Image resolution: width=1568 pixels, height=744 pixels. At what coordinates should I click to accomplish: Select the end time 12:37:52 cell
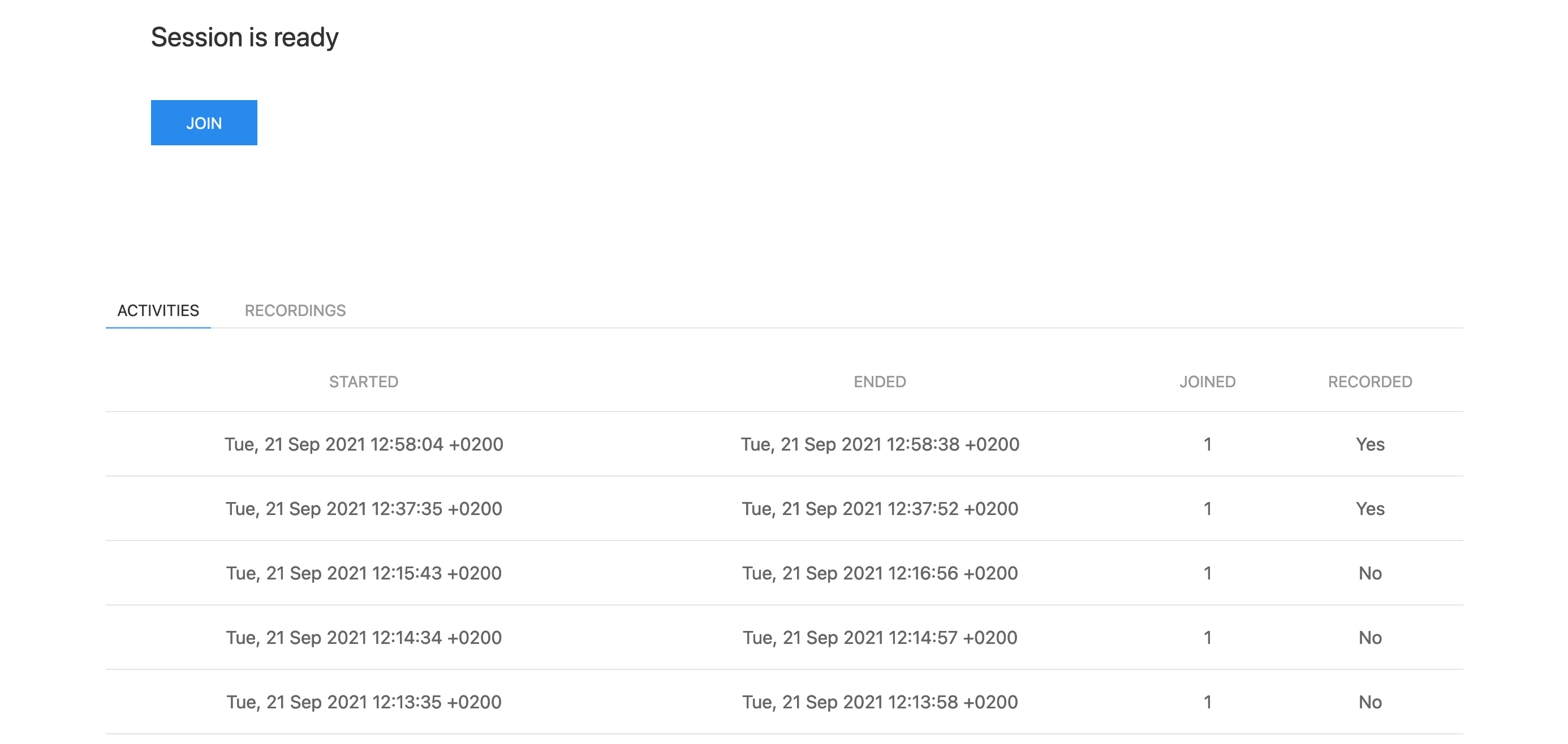[880, 509]
